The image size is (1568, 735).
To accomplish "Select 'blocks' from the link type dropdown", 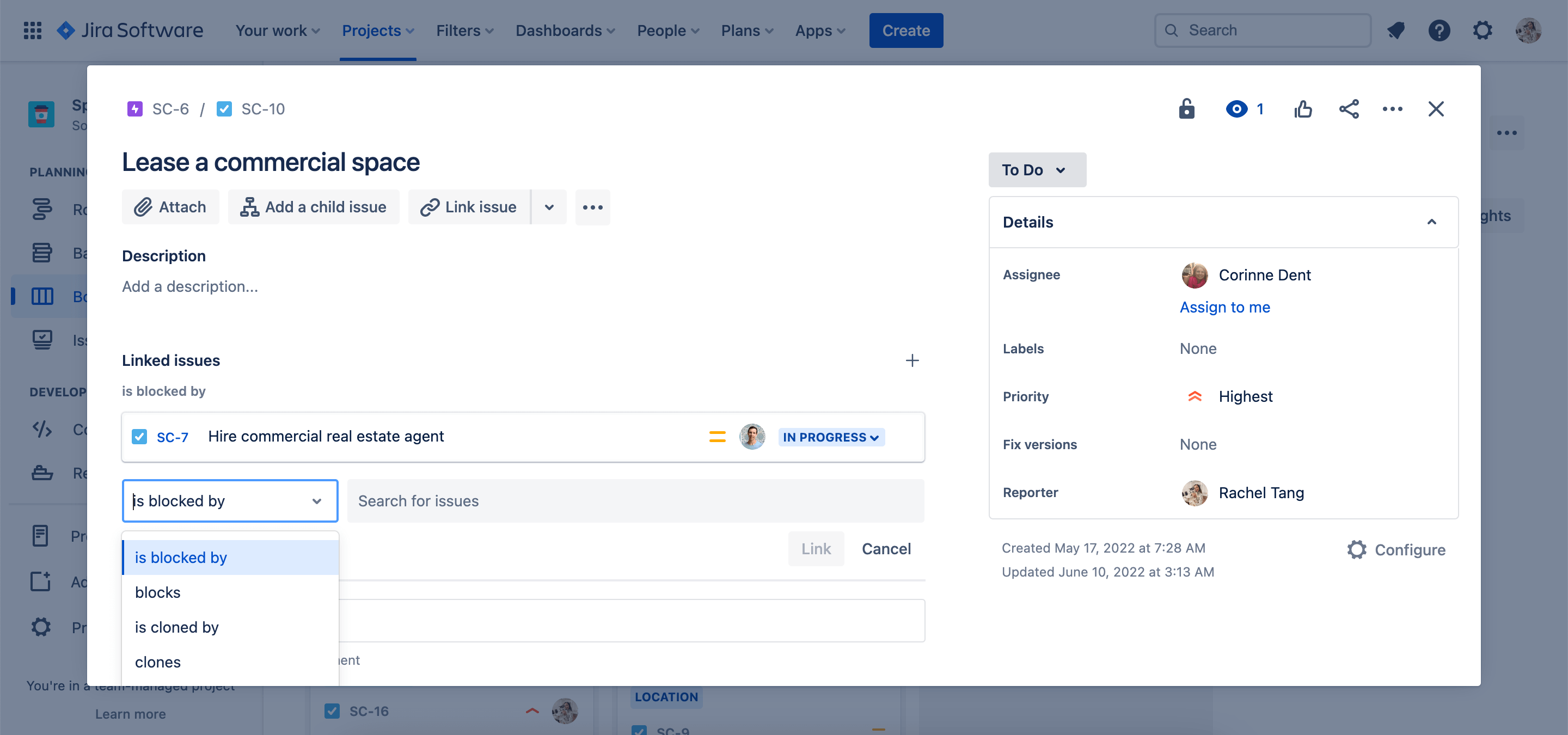I will (157, 591).
